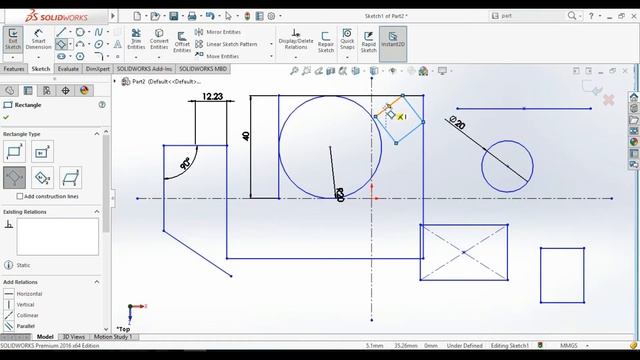
Task: Select the Slot sketch tool
Action: pyautogui.click(x=61, y=56)
